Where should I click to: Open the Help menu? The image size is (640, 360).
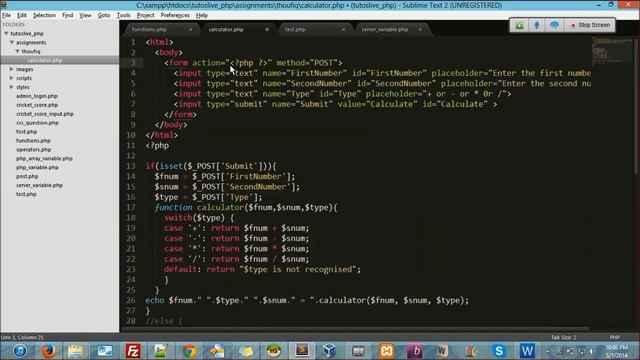click(x=202, y=15)
